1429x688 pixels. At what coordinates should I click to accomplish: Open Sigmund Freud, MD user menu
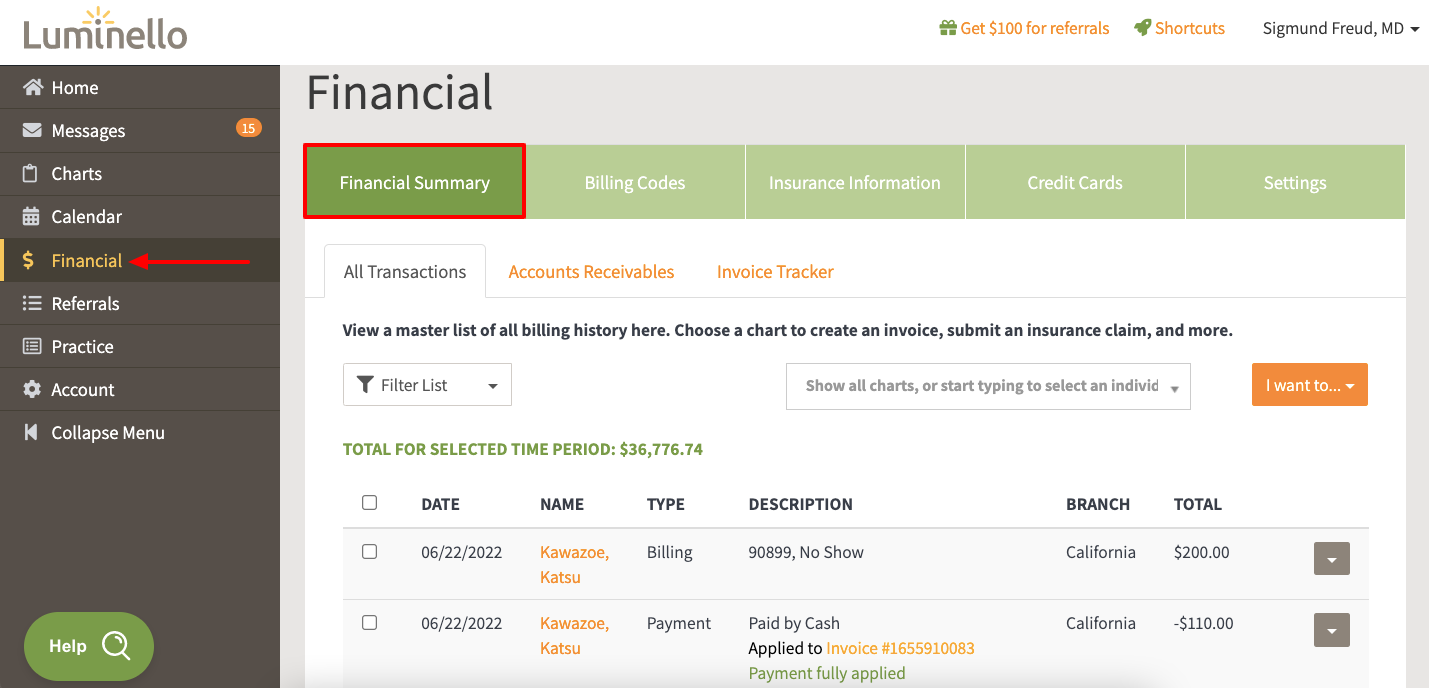click(1341, 28)
